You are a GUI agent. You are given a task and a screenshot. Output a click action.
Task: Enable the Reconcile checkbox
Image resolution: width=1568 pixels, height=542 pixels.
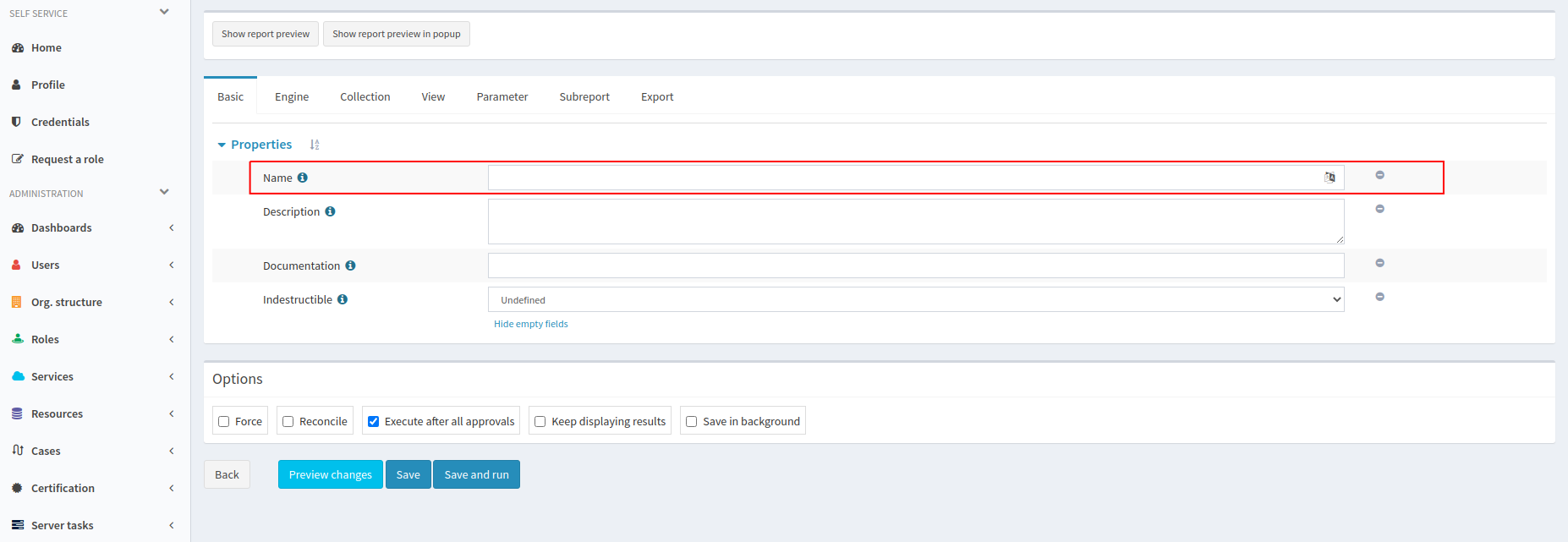[288, 421]
